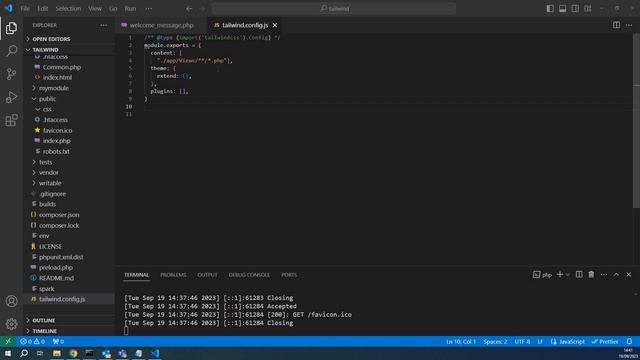This screenshot has height=360, width=640.
Task: Show errors and warnings in status bar
Action: (x=33, y=342)
